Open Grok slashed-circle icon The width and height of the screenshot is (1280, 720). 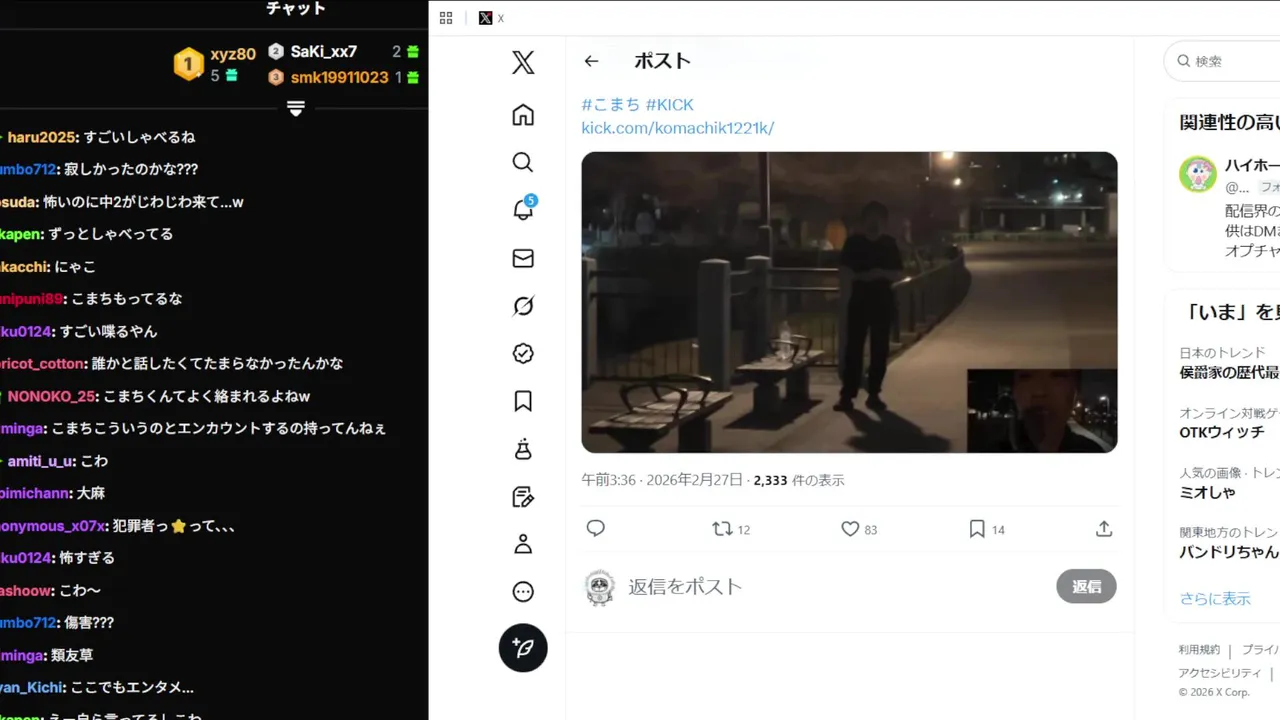(x=523, y=306)
